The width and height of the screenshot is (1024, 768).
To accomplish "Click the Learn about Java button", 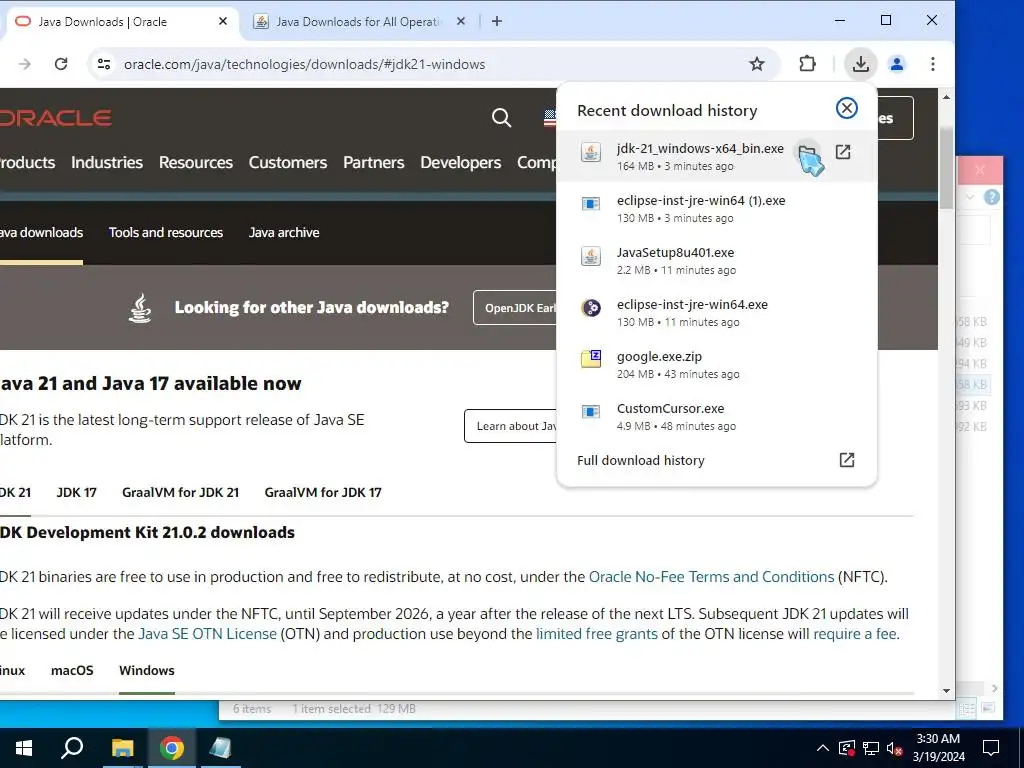I will 511,426.
